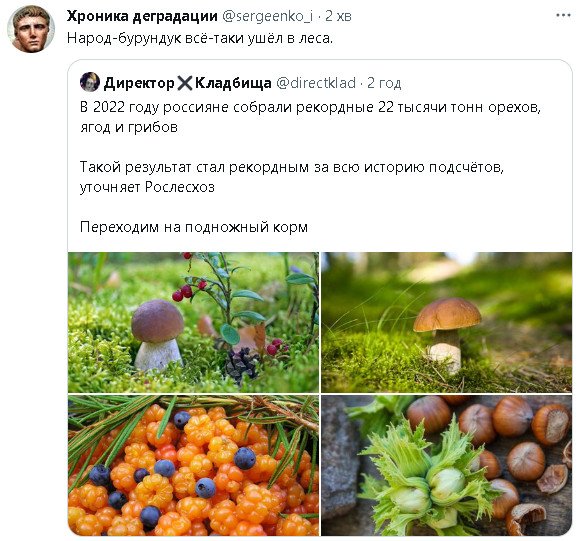
Task: Open photo of hazelnuts with green husks
Action: (x=446, y=465)
